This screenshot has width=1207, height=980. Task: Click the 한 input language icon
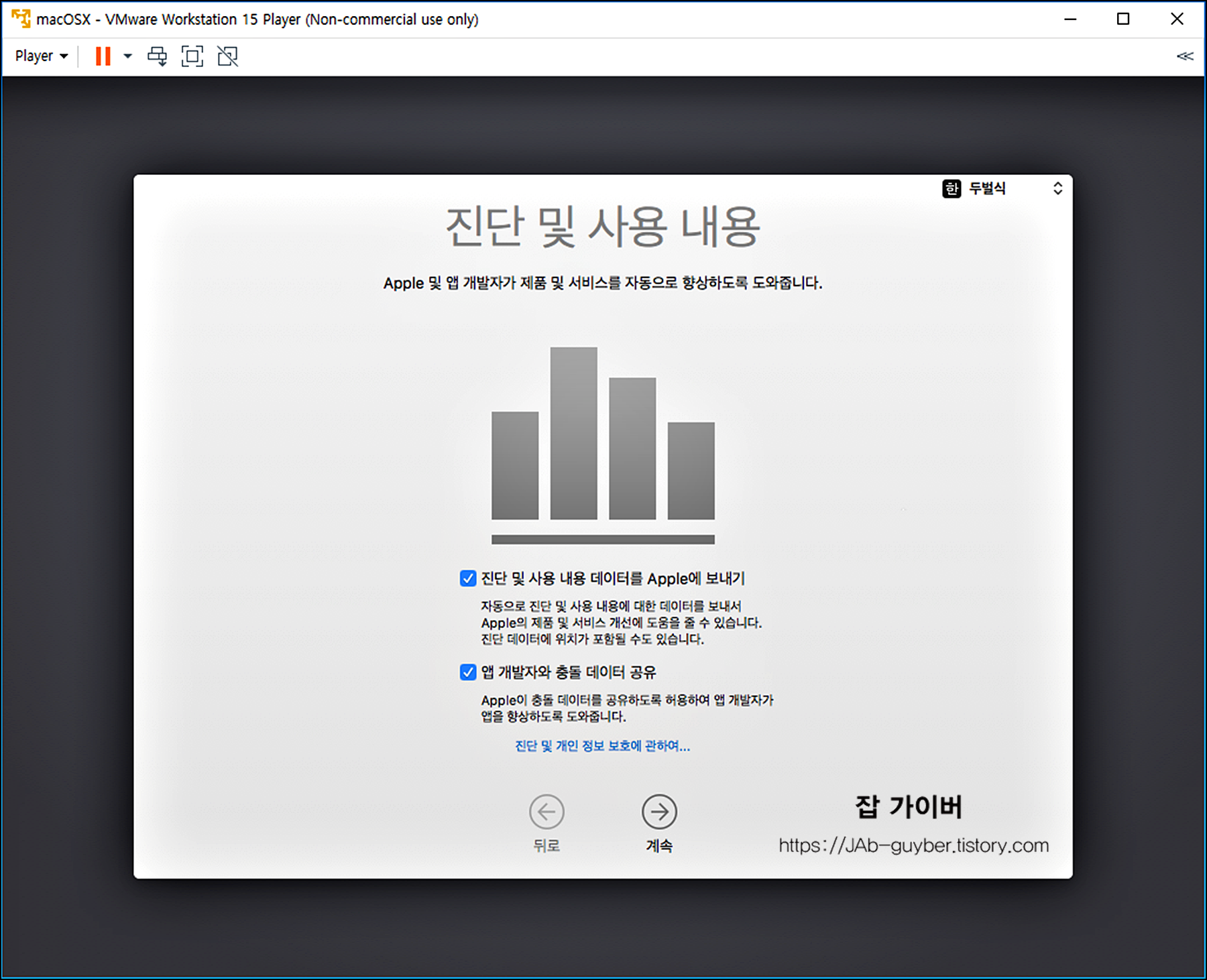click(952, 188)
